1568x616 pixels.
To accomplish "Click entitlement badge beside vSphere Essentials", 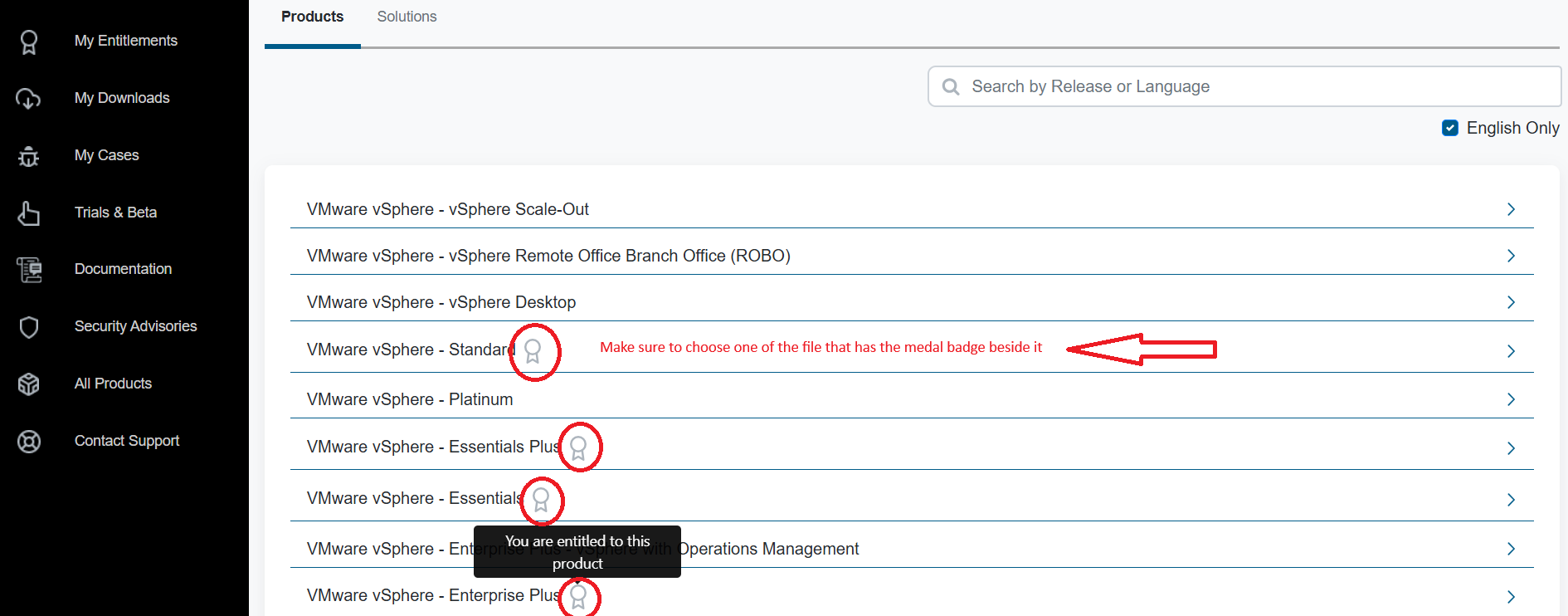I will [541, 500].
